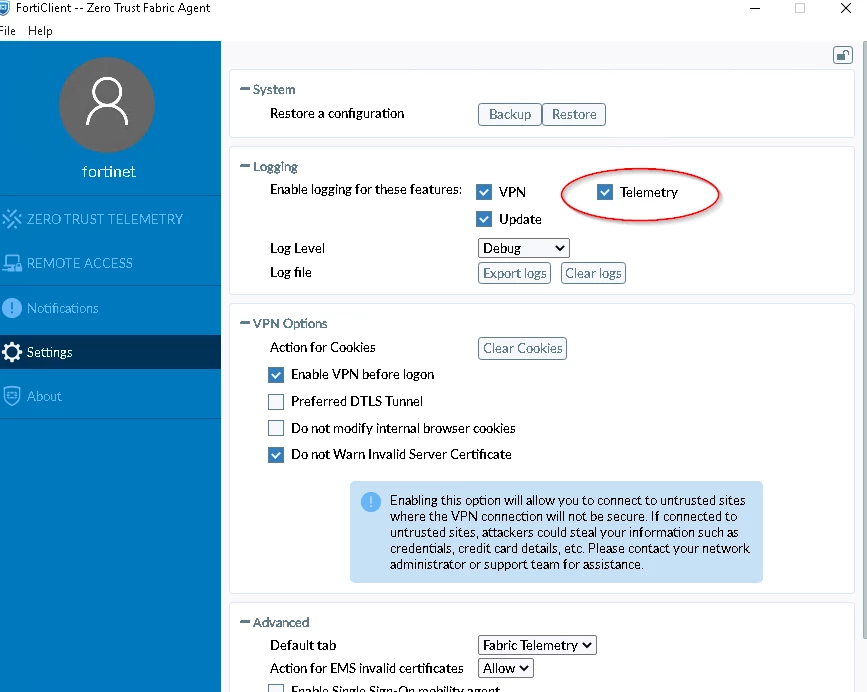
Task: Minimize the FortiClient window
Action: [x=755, y=8]
